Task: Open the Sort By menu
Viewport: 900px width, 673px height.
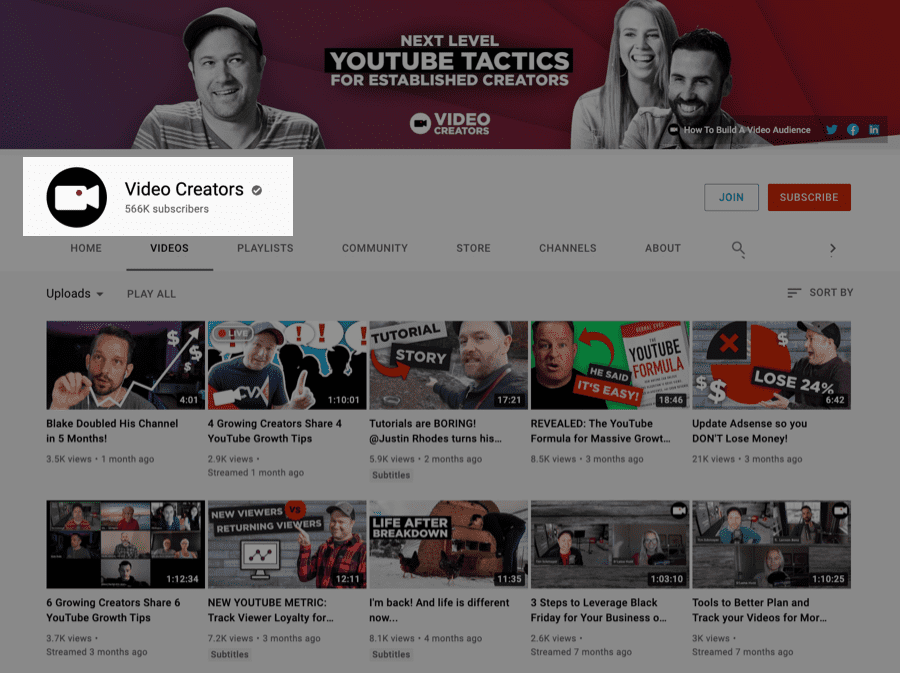Action: point(820,293)
